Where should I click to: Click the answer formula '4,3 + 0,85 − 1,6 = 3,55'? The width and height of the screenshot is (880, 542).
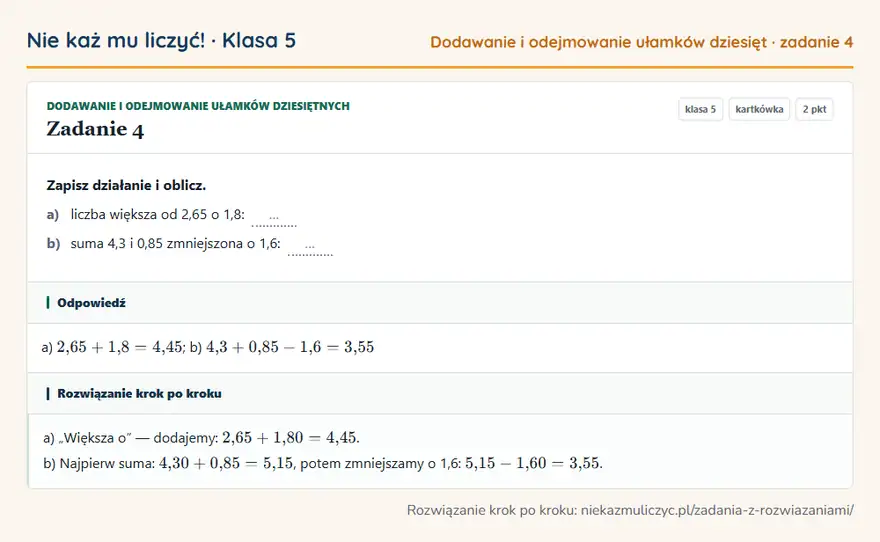click(290, 347)
